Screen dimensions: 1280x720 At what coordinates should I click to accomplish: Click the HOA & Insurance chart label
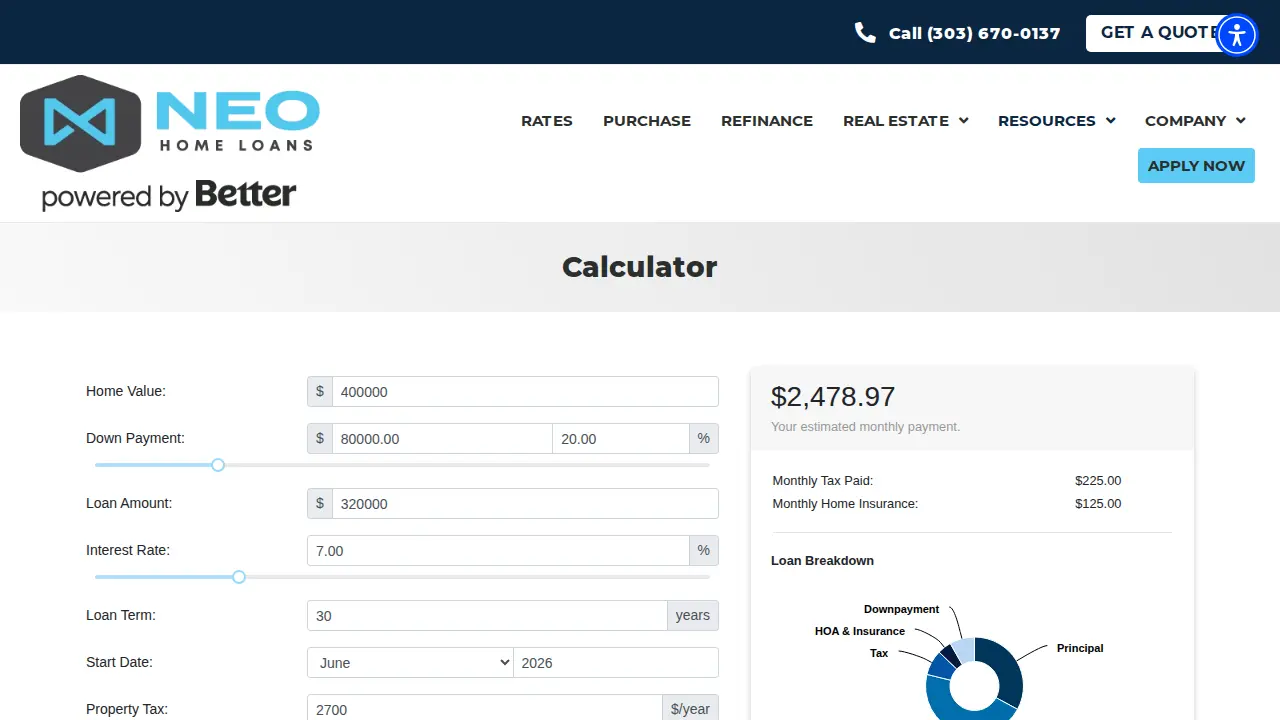pos(860,631)
